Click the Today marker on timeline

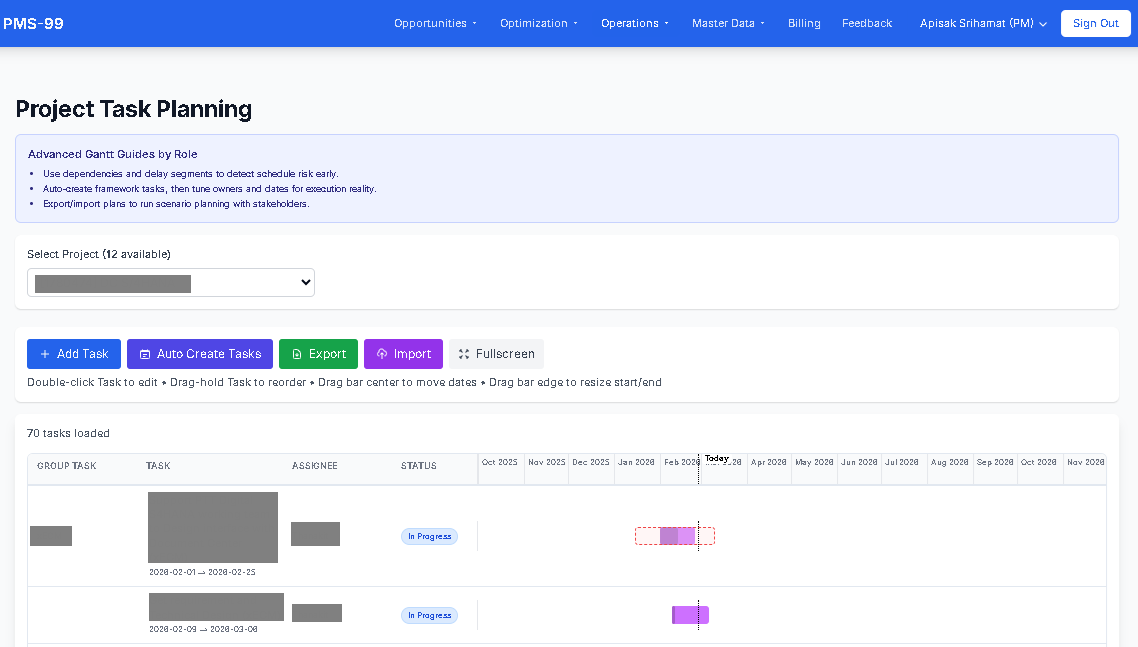(716, 458)
